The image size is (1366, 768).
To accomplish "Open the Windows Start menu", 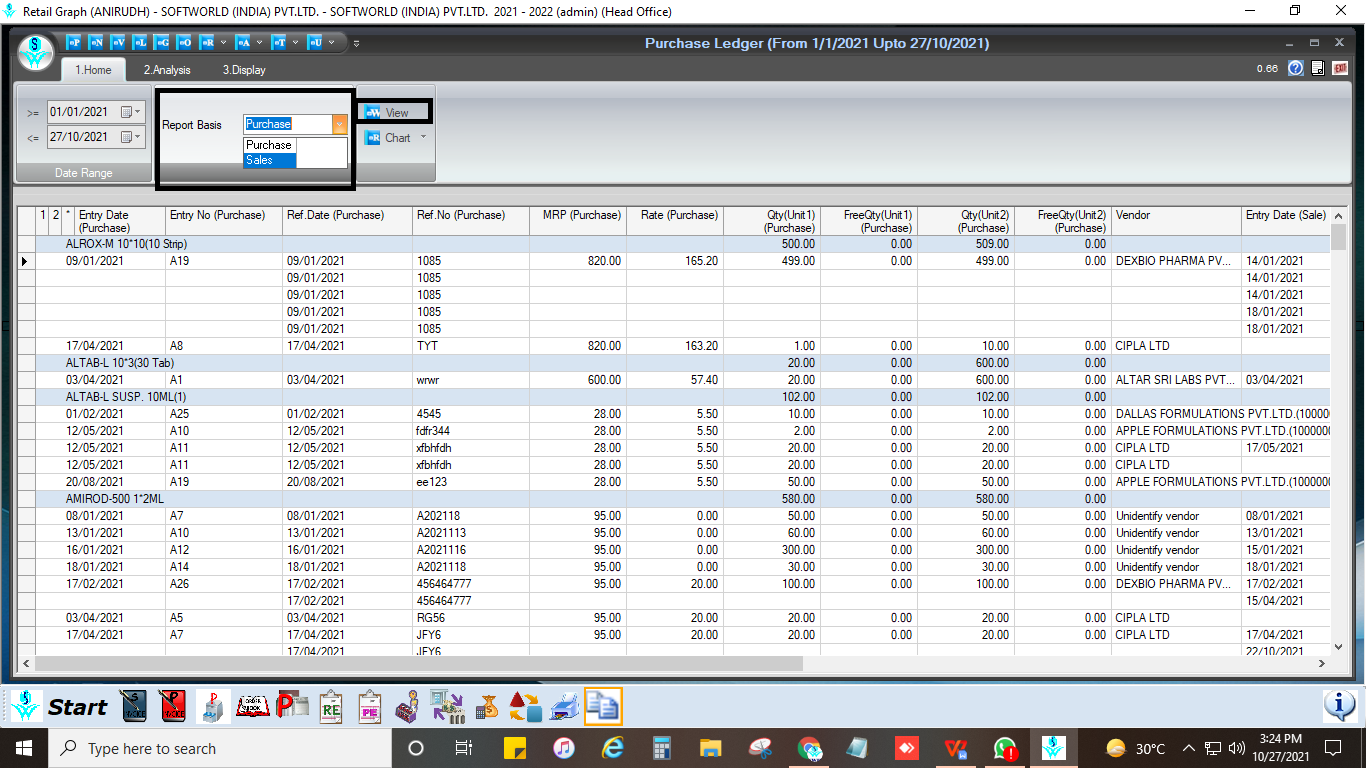I will click(23, 748).
